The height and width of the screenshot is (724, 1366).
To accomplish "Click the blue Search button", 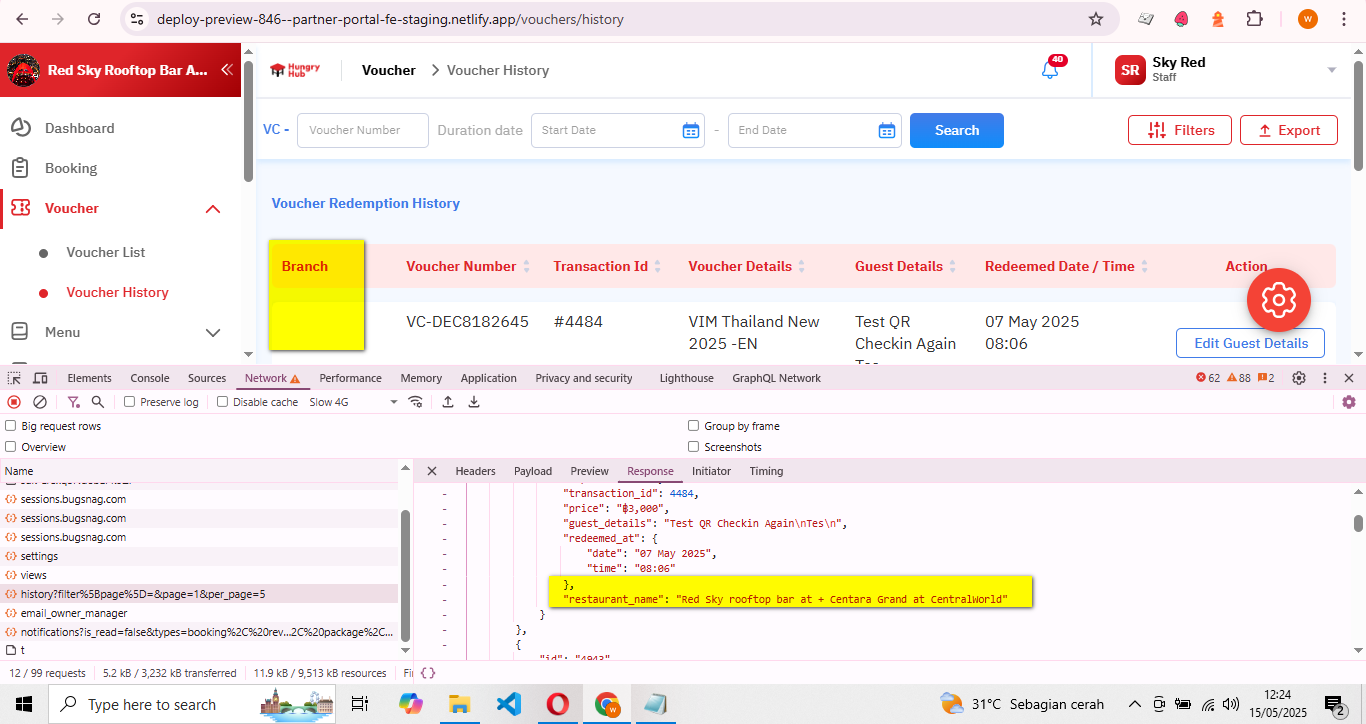I will click(956, 130).
